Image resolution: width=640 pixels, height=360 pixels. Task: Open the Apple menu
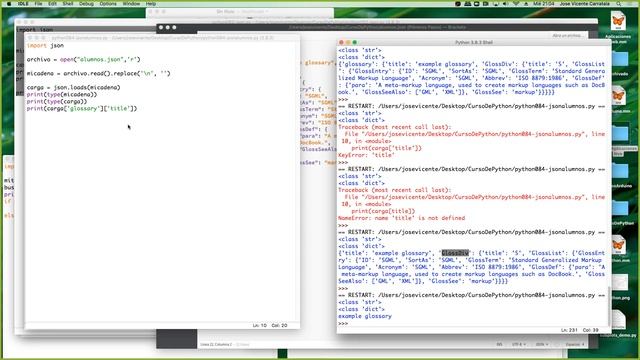(x=9, y=4)
